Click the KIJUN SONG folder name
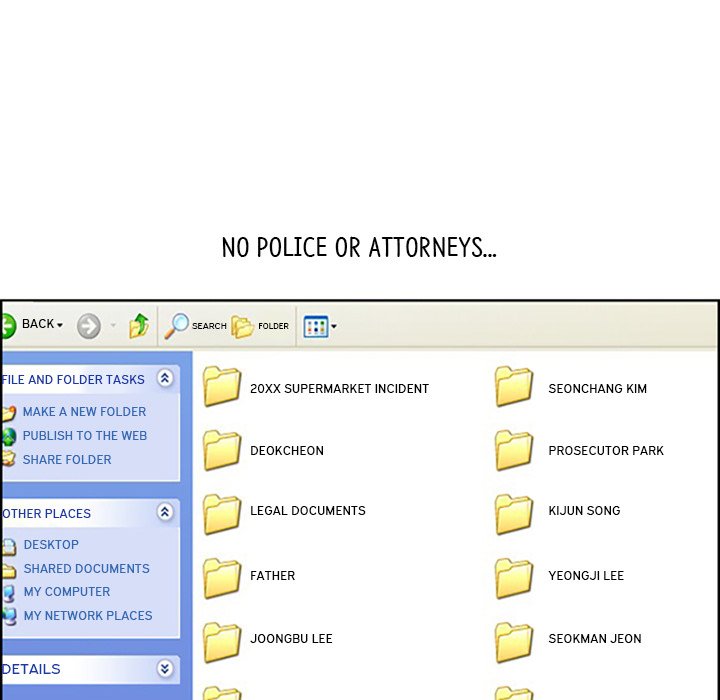The width and height of the screenshot is (720, 700). click(584, 511)
